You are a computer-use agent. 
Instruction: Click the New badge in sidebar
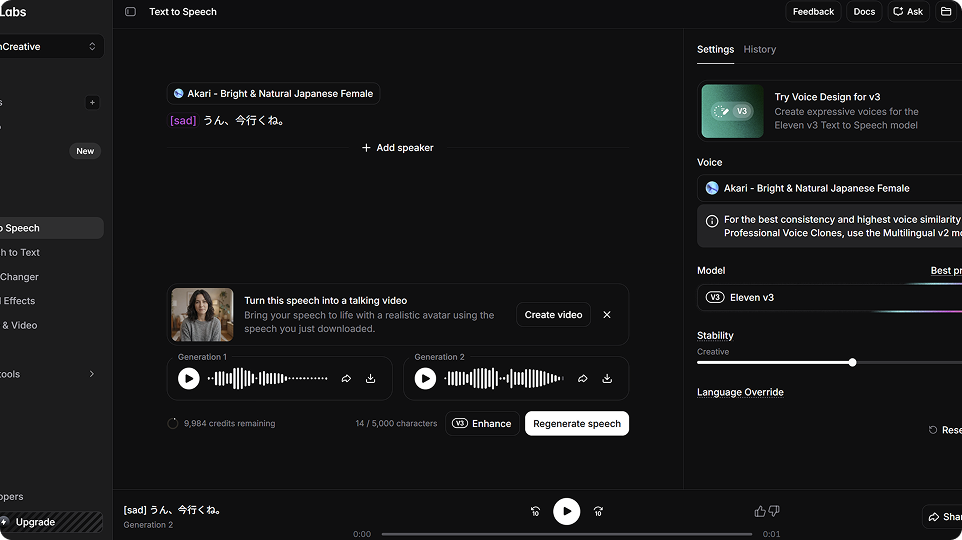coord(85,151)
